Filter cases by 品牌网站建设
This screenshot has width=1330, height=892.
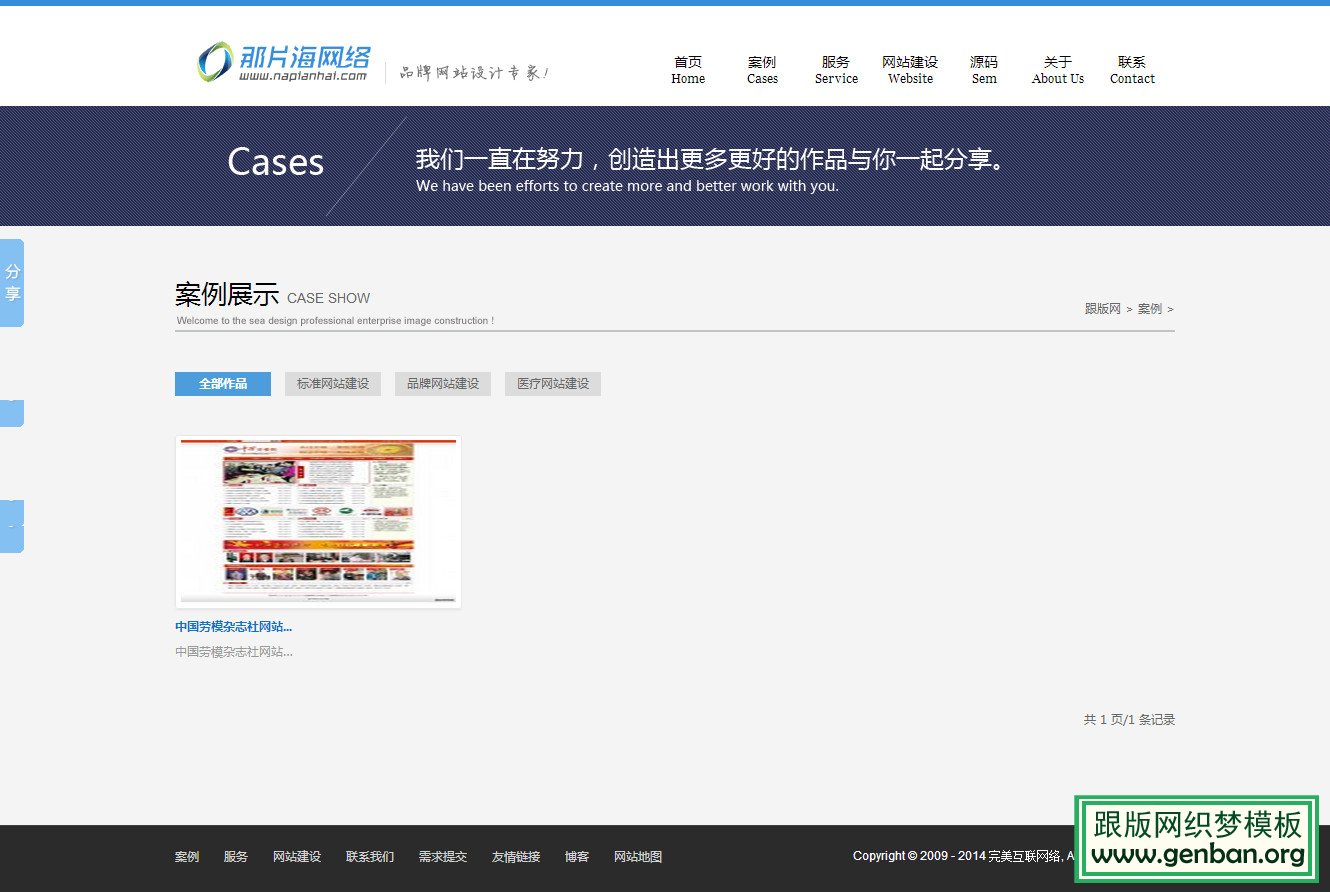442,383
